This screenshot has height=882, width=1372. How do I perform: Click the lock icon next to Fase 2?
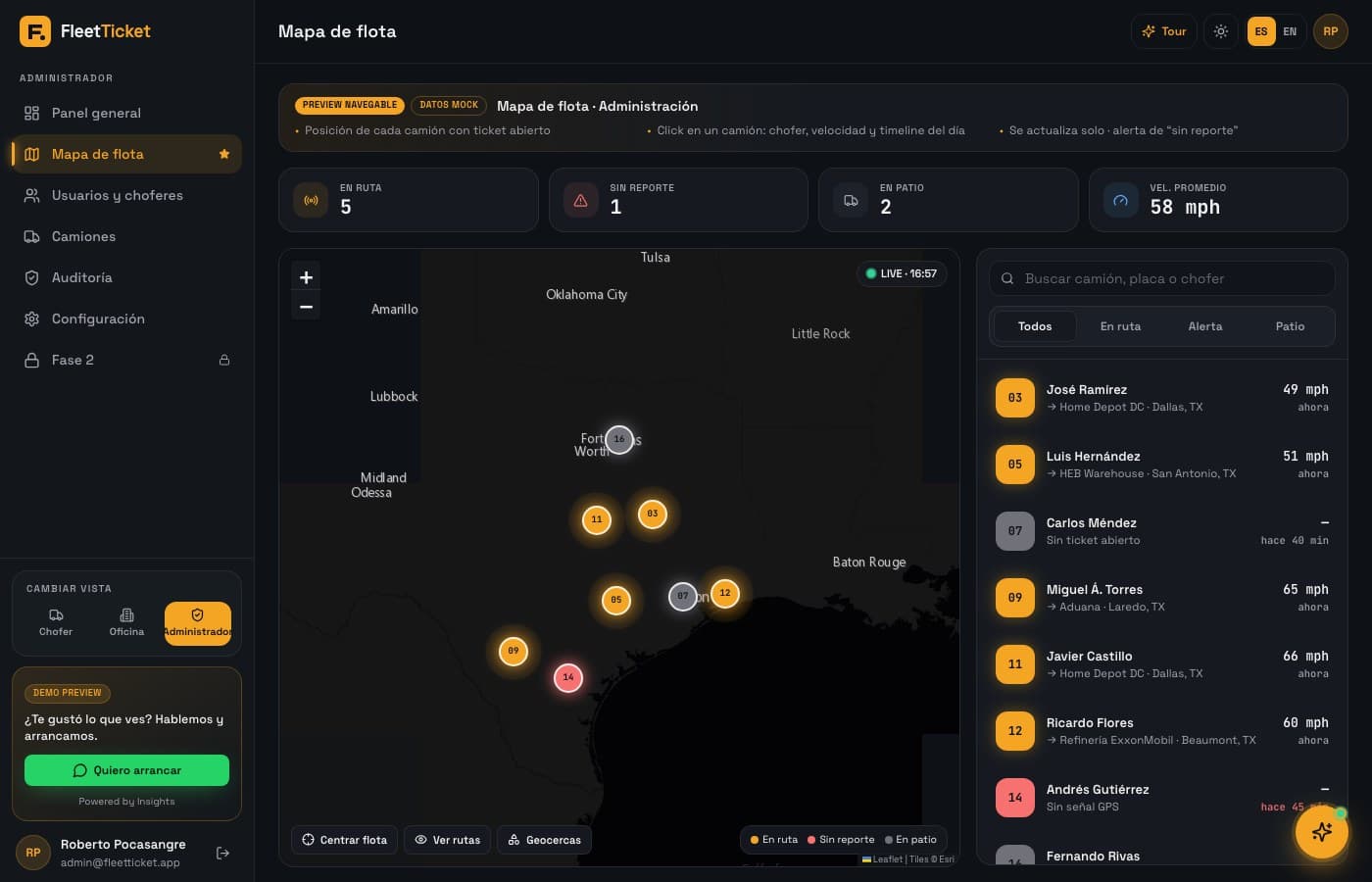(x=224, y=360)
